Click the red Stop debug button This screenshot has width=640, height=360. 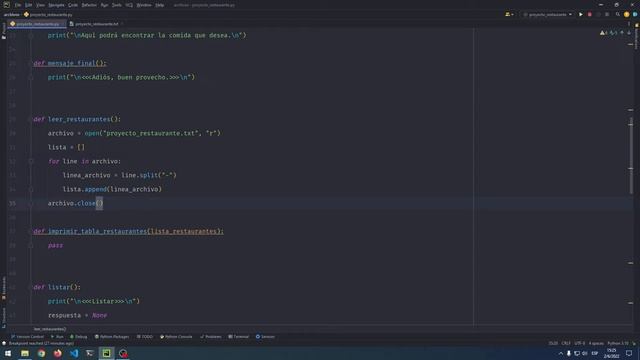coord(590,14)
